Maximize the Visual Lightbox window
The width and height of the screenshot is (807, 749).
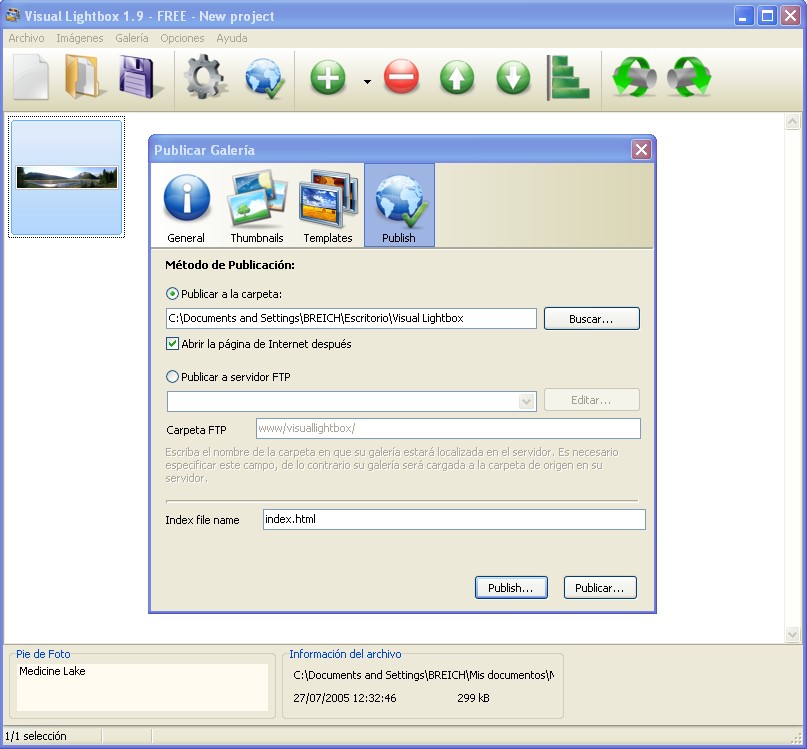(x=767, y=16)
